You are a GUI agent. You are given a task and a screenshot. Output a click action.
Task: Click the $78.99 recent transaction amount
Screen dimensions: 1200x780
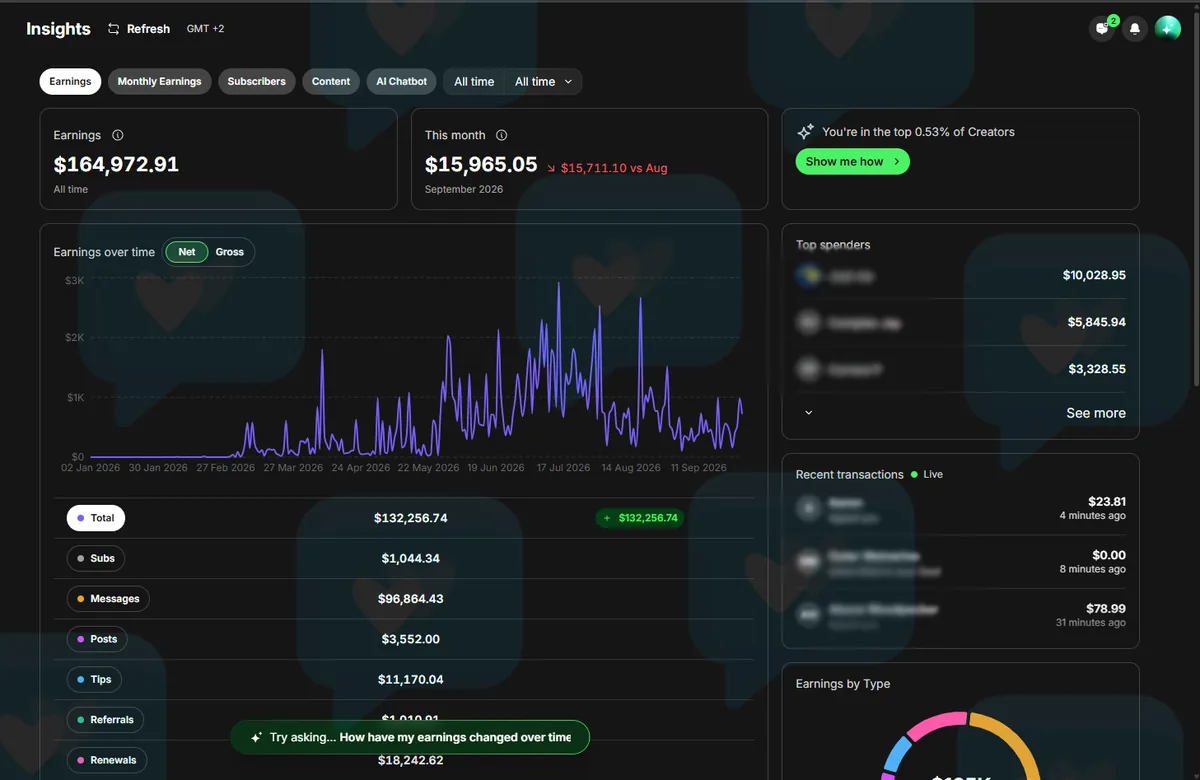[1106, 608]
